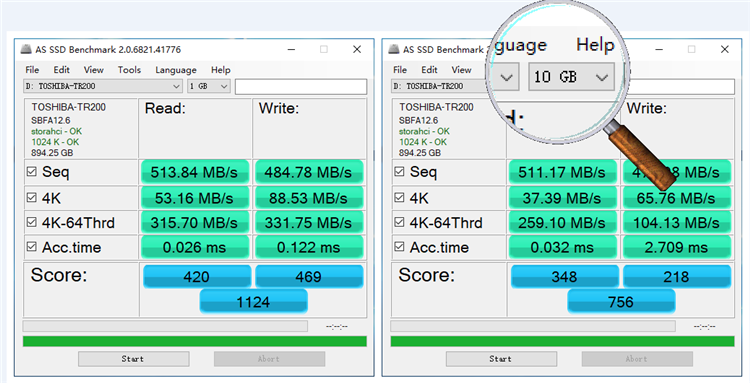The height and width of the screenshot is (383, 750).
Task: Open the magnified 10 GB size dropdown
Action: (x=572, y=77)
